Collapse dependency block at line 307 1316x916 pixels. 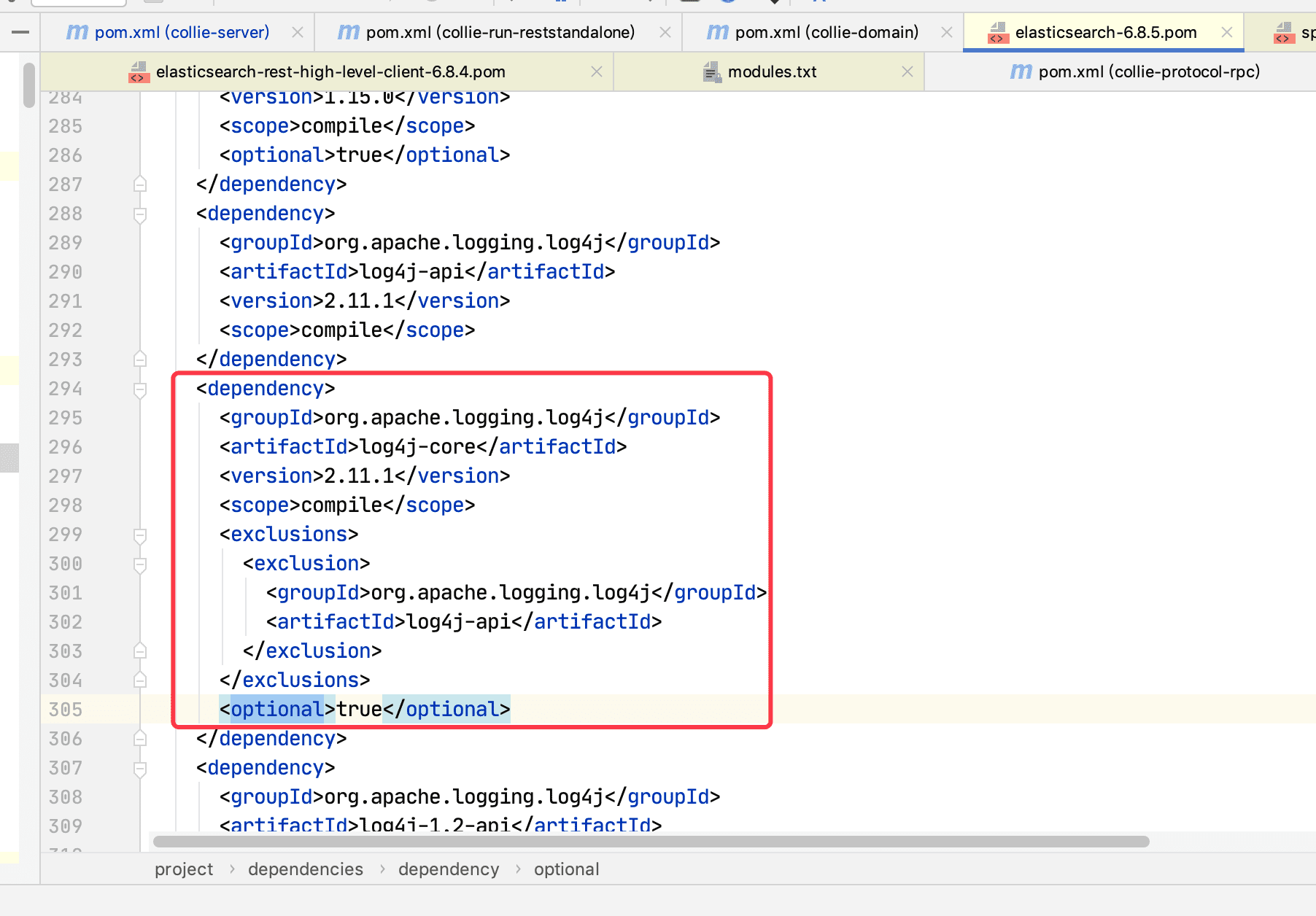(140, 769)
